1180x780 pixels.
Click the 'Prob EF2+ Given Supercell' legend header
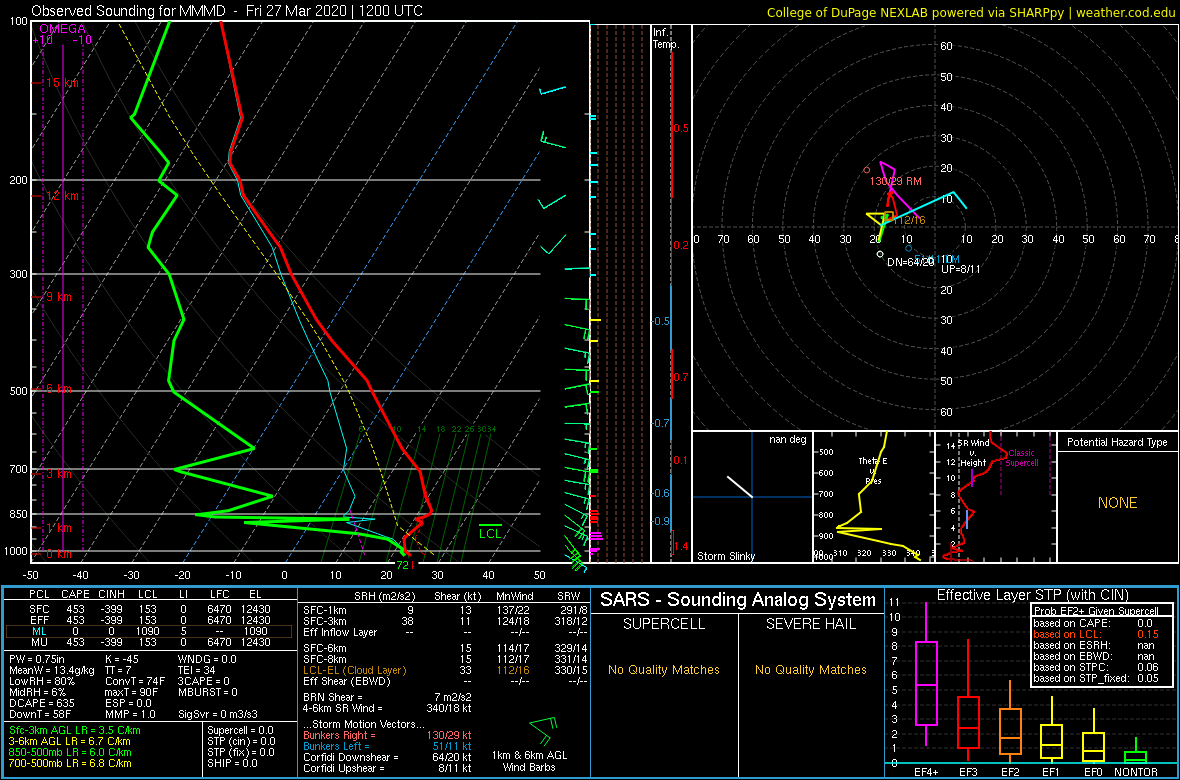tap(1097, 611)
